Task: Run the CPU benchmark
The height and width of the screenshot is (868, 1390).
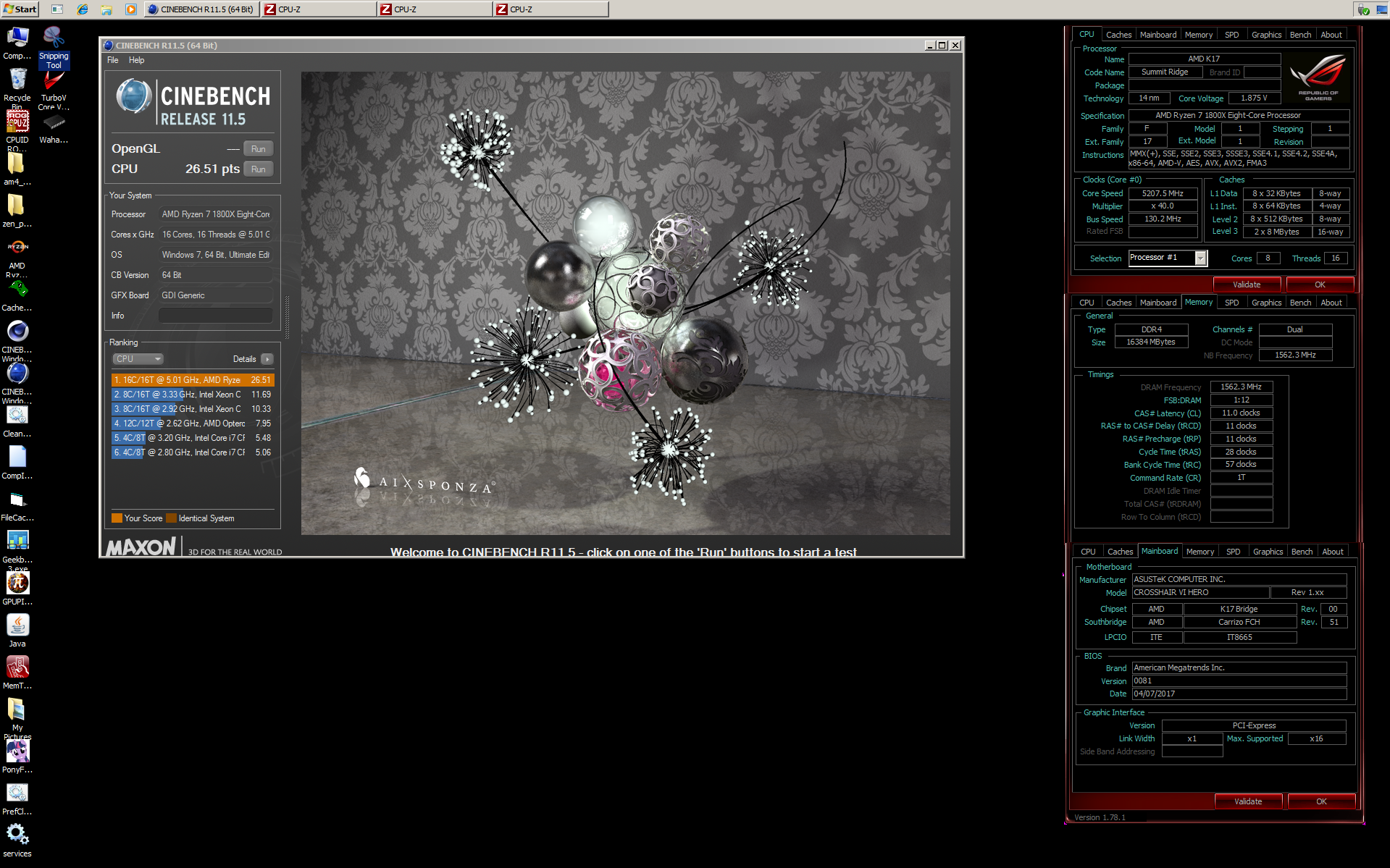Action: (x=258, y=169)
